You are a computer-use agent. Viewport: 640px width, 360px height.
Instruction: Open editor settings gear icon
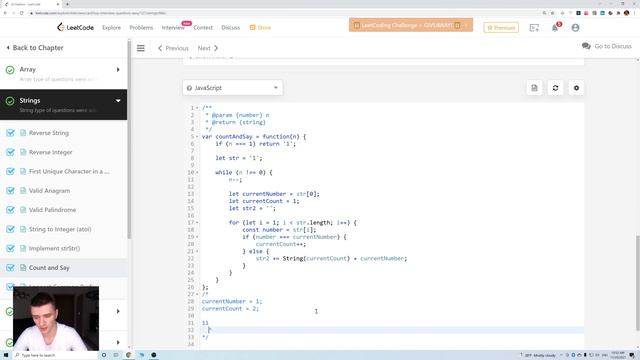click(x=576, y=88)
